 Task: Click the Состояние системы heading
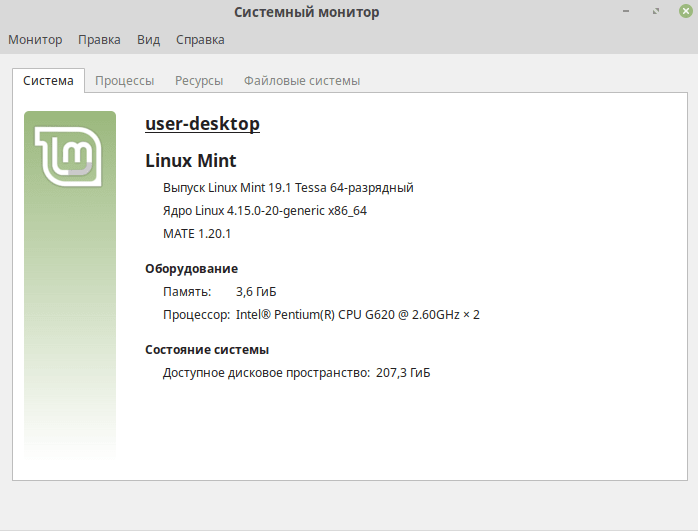pyautogui.click(x=207, y=349)
